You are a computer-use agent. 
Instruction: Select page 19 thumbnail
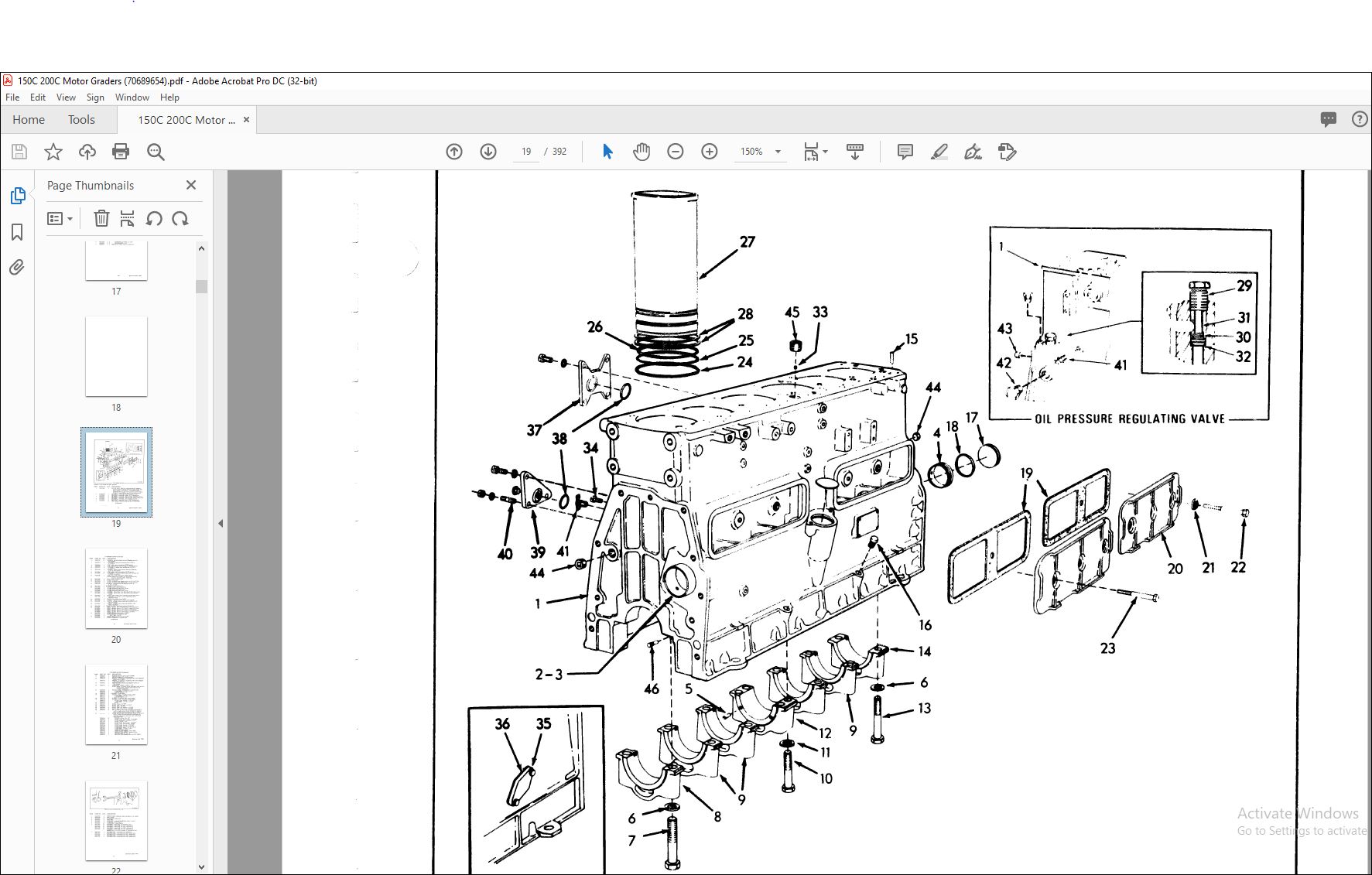pos(116,472)
